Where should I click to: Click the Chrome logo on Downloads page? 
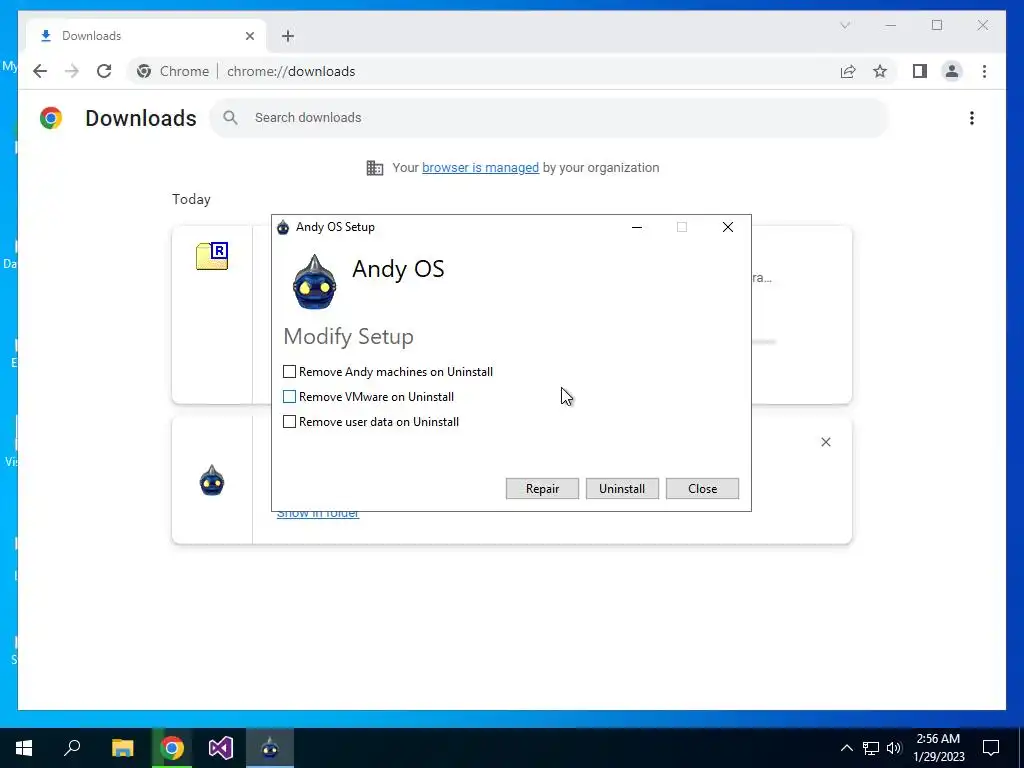(51, 118)
